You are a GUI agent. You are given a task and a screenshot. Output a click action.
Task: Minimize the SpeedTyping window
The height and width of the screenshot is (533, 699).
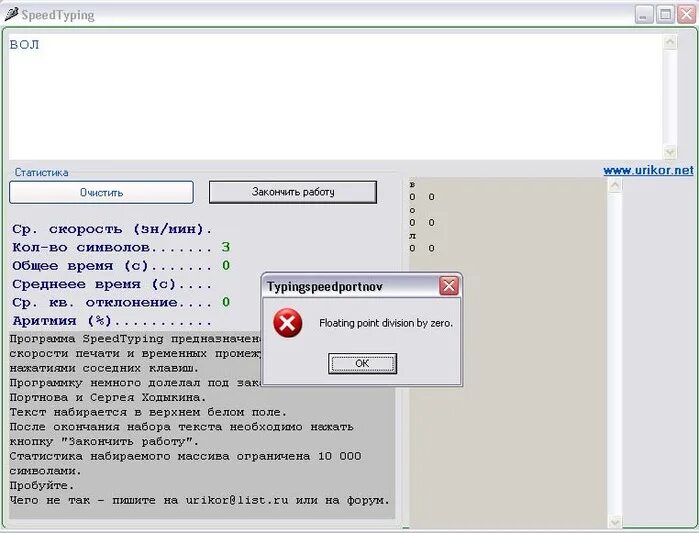pyautogui.click(x=644, y=15)
